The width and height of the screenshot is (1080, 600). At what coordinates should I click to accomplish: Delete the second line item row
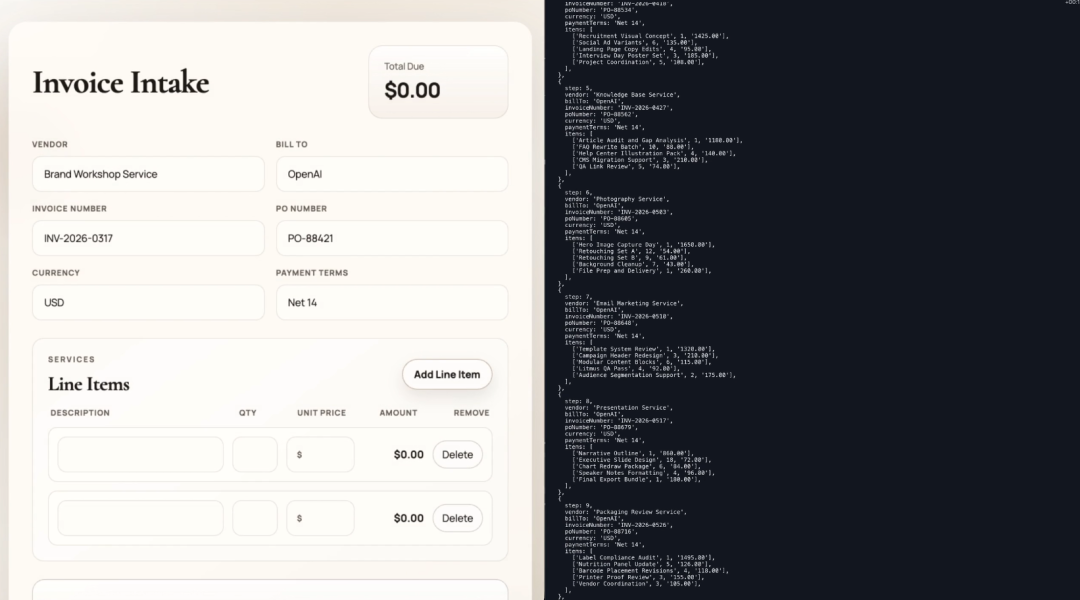click(x=457, y=518)
